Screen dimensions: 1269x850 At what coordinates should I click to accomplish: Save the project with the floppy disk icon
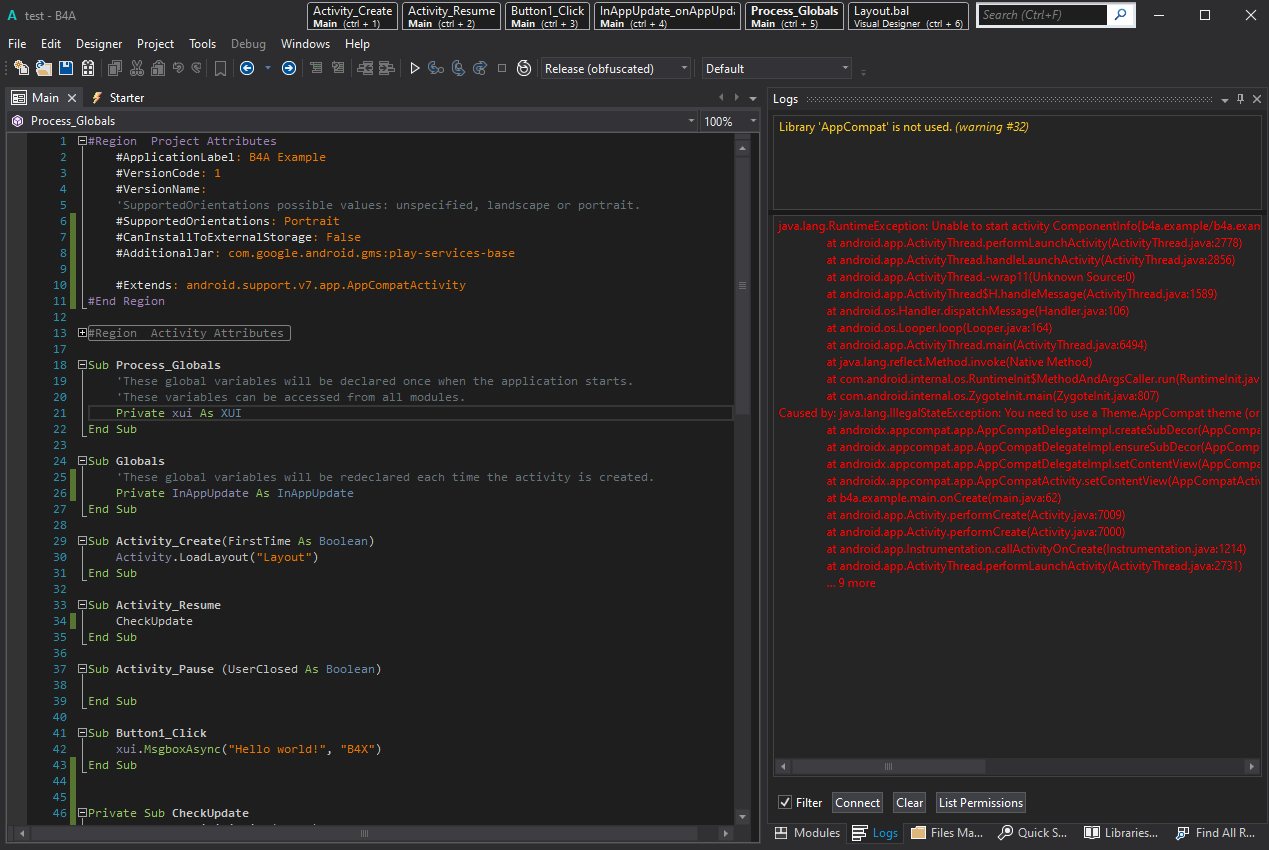(66, 68)
